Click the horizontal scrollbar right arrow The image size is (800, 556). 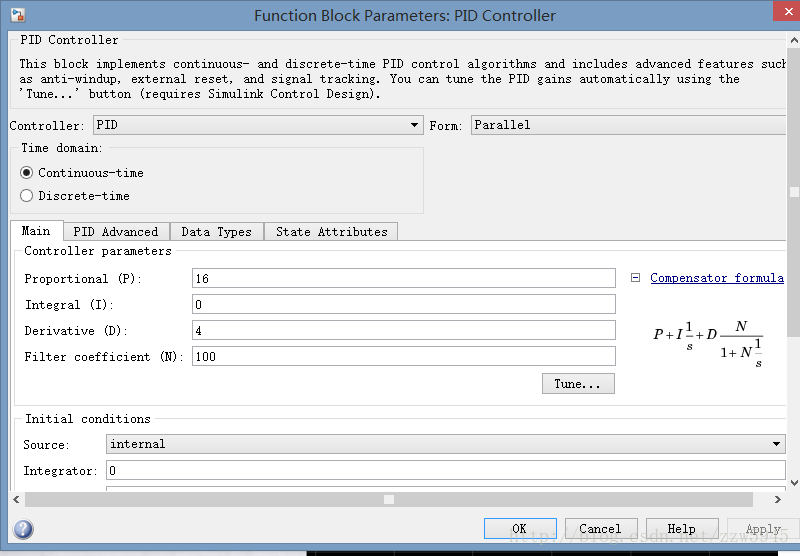click(x=778, y=499)
